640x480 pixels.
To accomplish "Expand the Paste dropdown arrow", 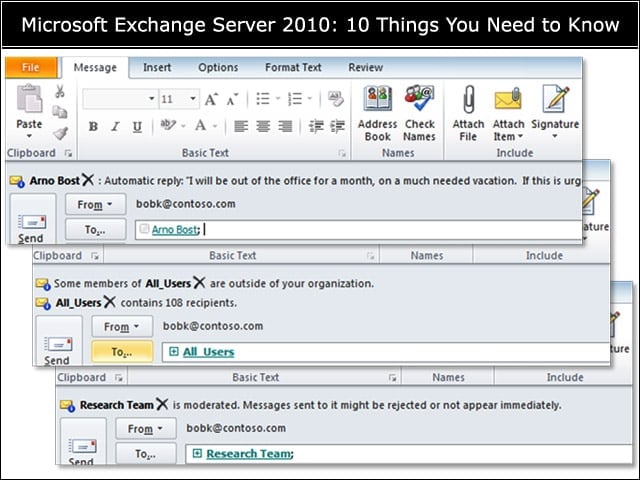I will 29,136.
